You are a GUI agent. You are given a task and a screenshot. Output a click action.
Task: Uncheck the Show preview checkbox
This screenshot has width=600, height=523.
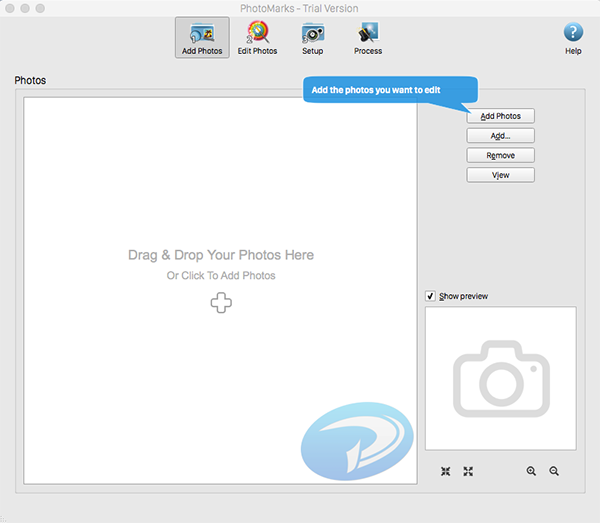point(430,296)
